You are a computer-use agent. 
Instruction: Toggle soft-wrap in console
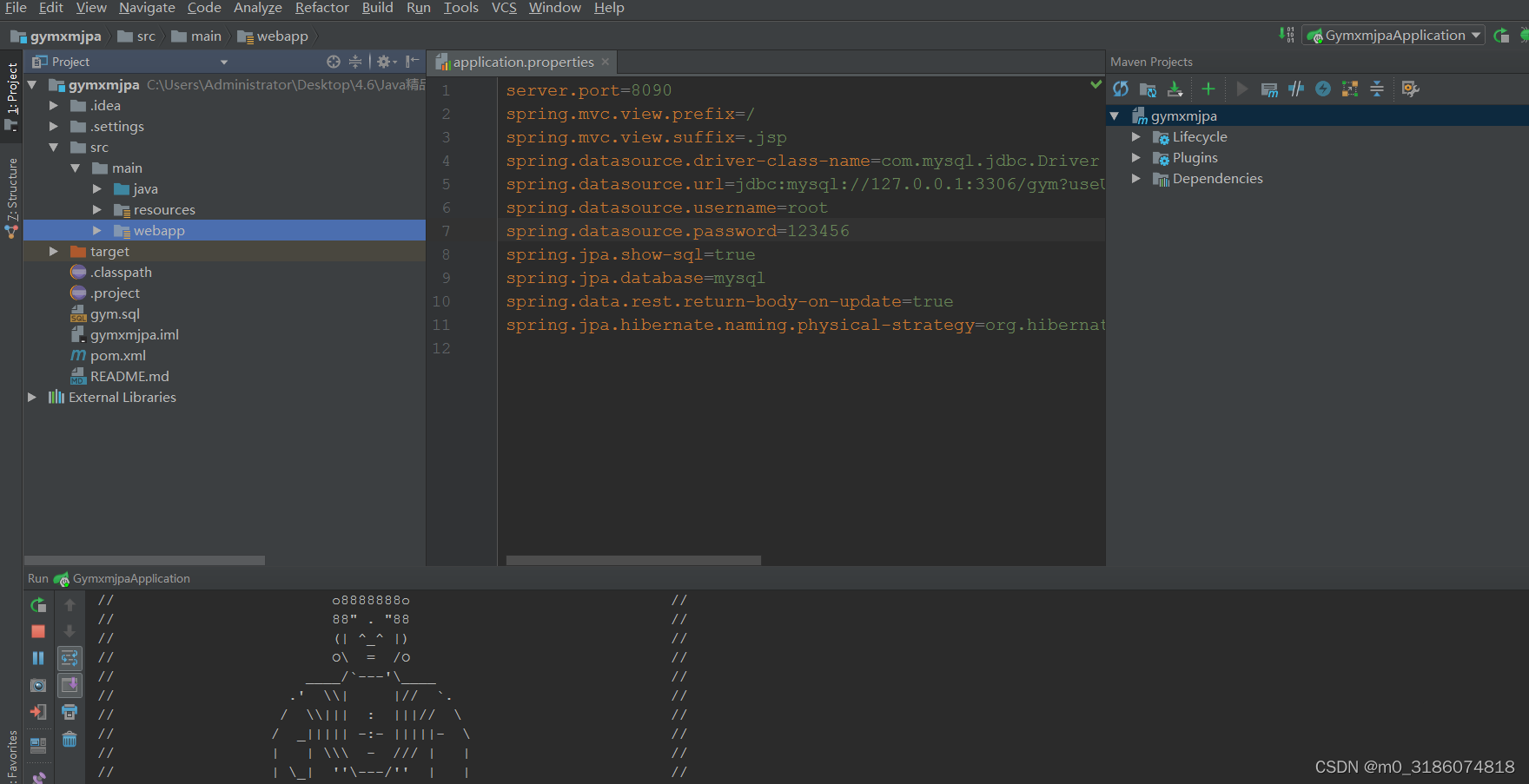click(x=69, y=658)
